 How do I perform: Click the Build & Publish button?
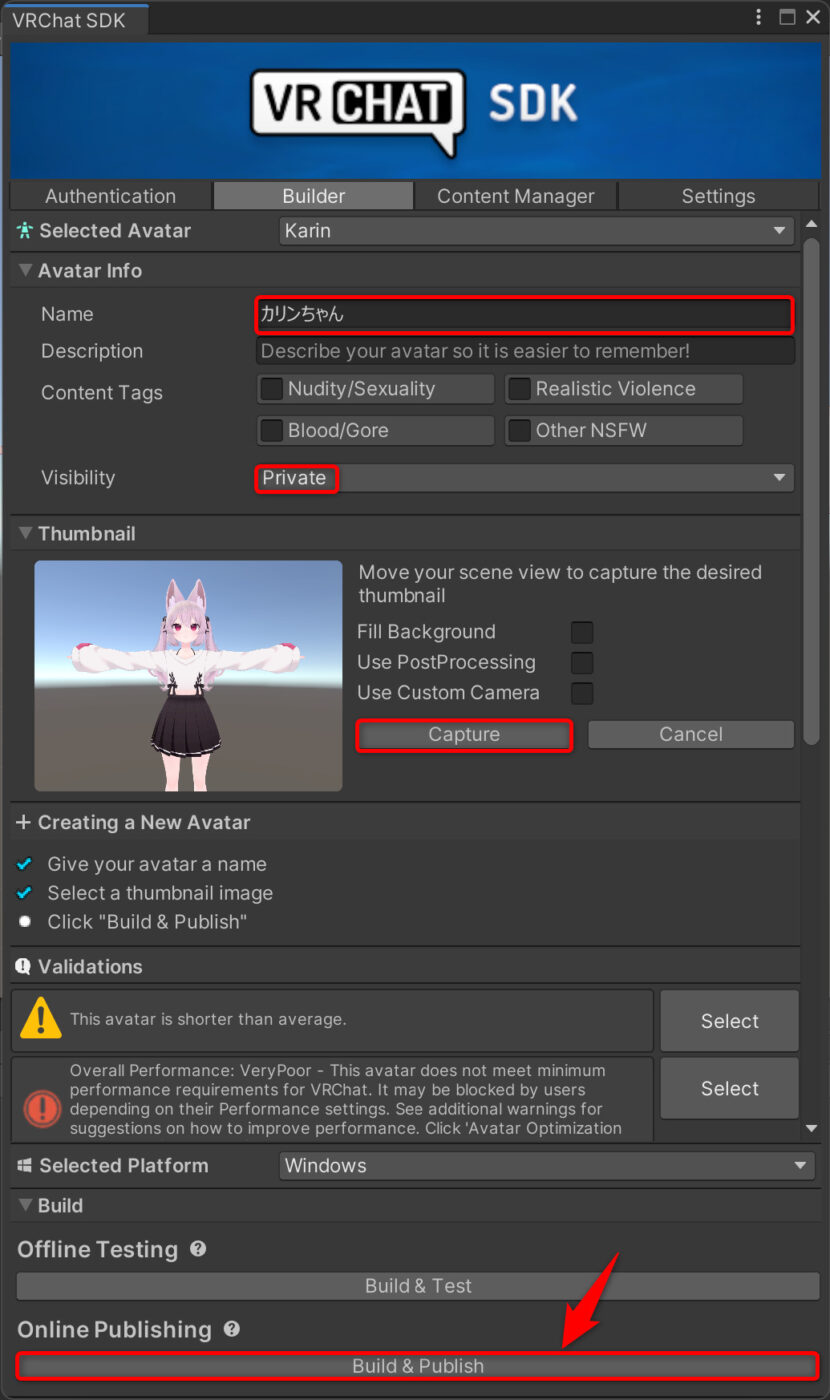point(418,1366)
